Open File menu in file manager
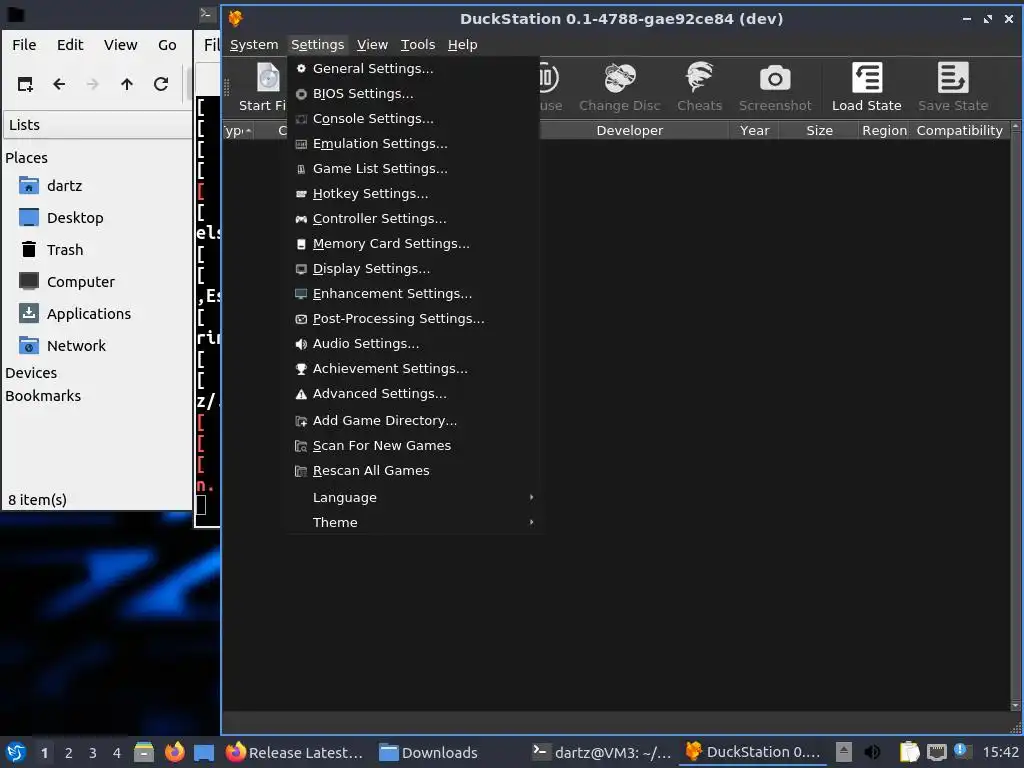 [x=24, y=44]
